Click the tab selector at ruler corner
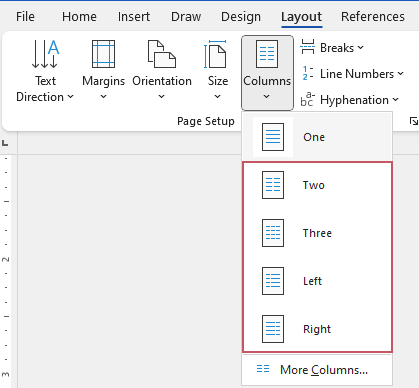Screen dimensions: 419x388 click(5, 143)
